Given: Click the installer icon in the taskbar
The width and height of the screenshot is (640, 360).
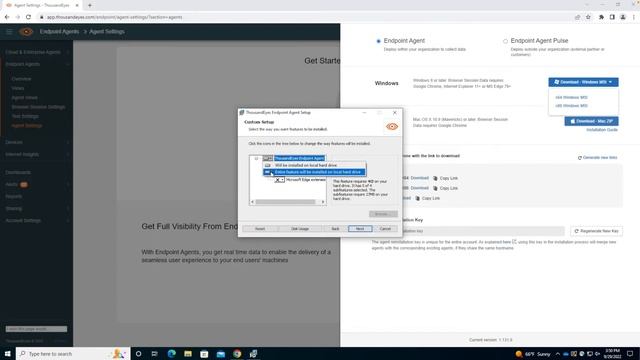Looking at the screenshot, I should click(x=253, y=353).
